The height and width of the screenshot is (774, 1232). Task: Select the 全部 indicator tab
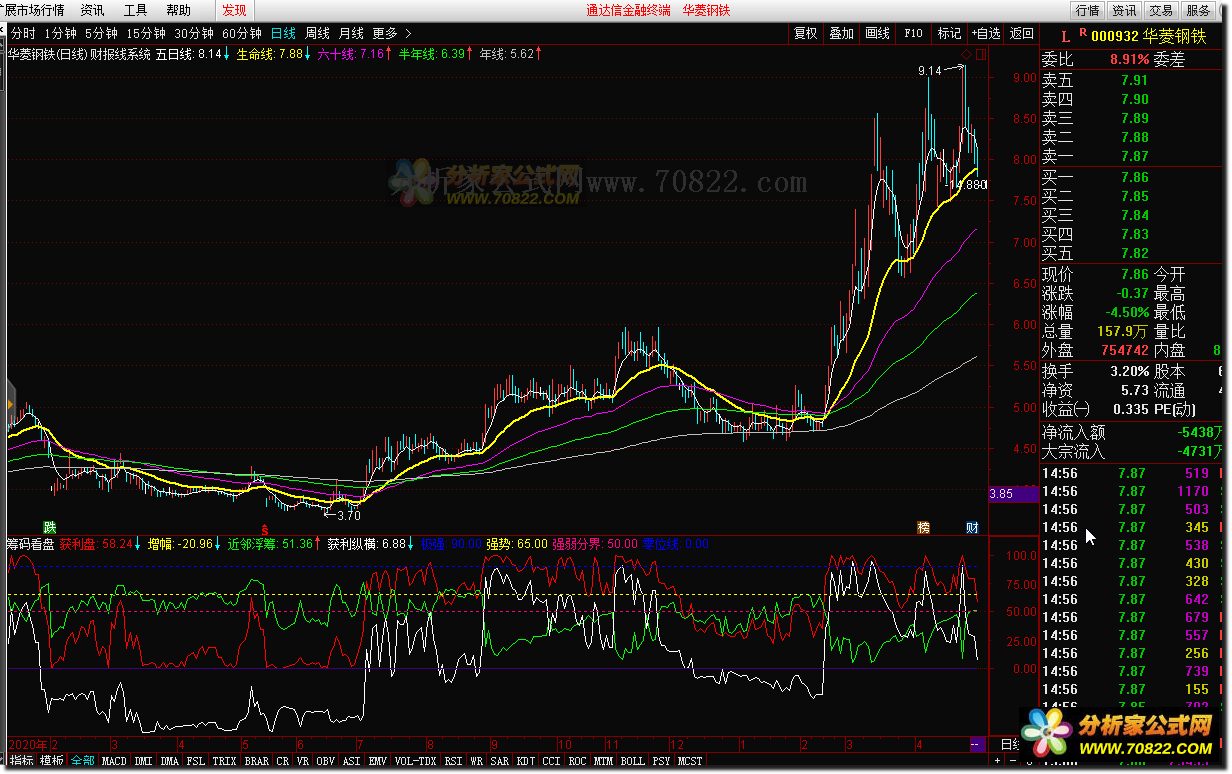coord(83,761)
